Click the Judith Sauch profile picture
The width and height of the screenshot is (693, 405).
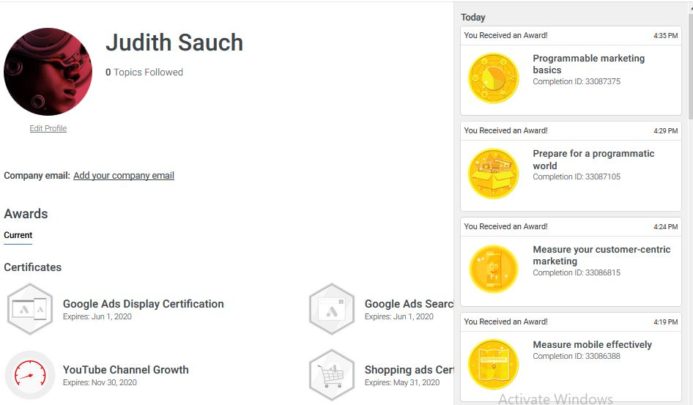48,71
